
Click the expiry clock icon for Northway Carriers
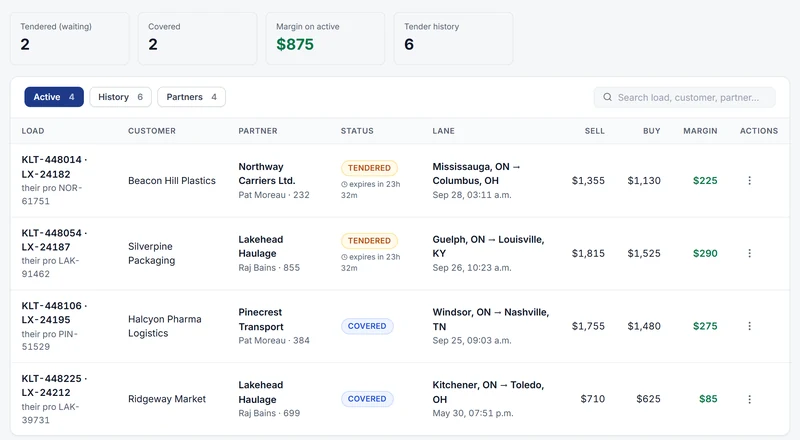[x=344, y=184]
